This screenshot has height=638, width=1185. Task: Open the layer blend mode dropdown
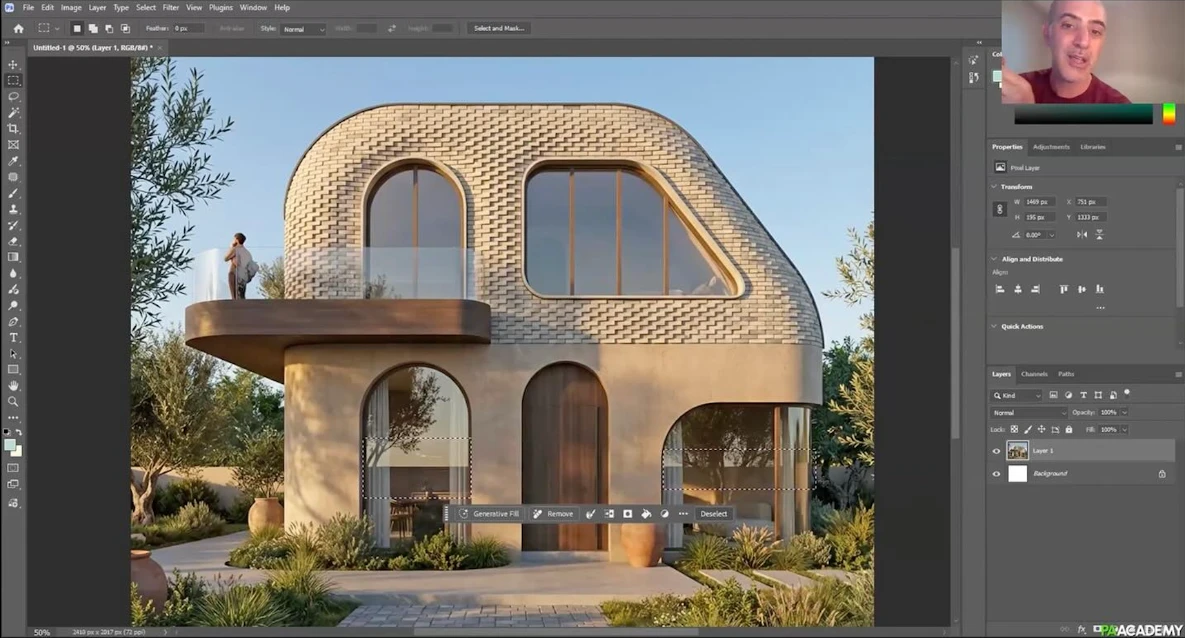(x=1029, y=413)
